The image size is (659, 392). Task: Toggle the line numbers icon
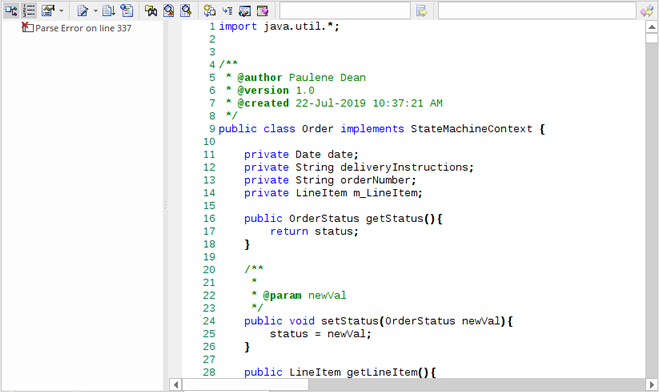point(29,11)
